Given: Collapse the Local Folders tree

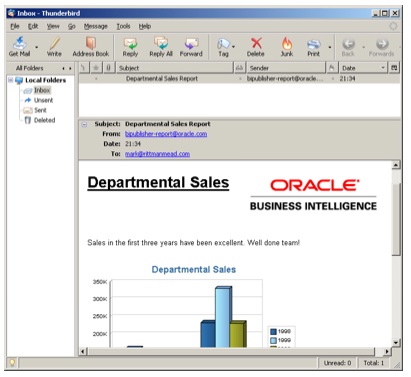Looking at the screenshot, I should tap(11, 80).
